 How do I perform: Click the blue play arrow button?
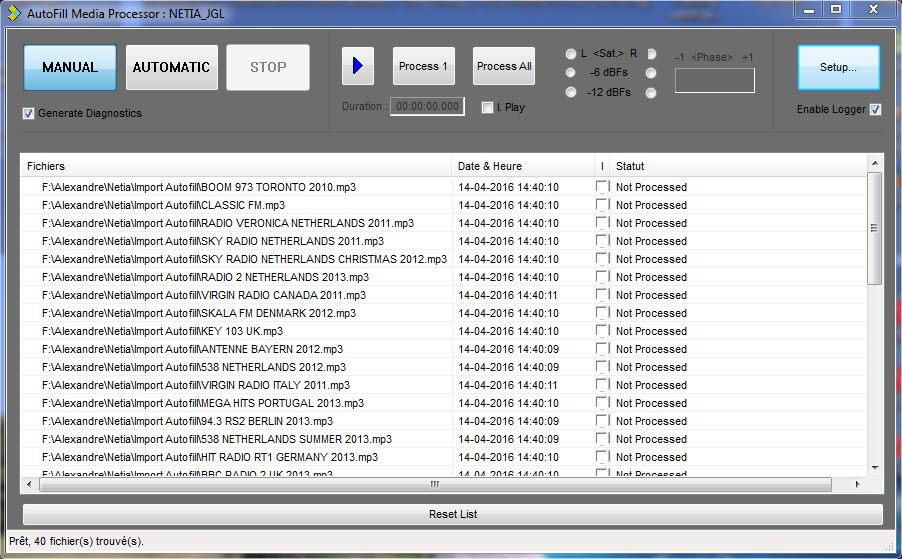[x=357, y=67]
